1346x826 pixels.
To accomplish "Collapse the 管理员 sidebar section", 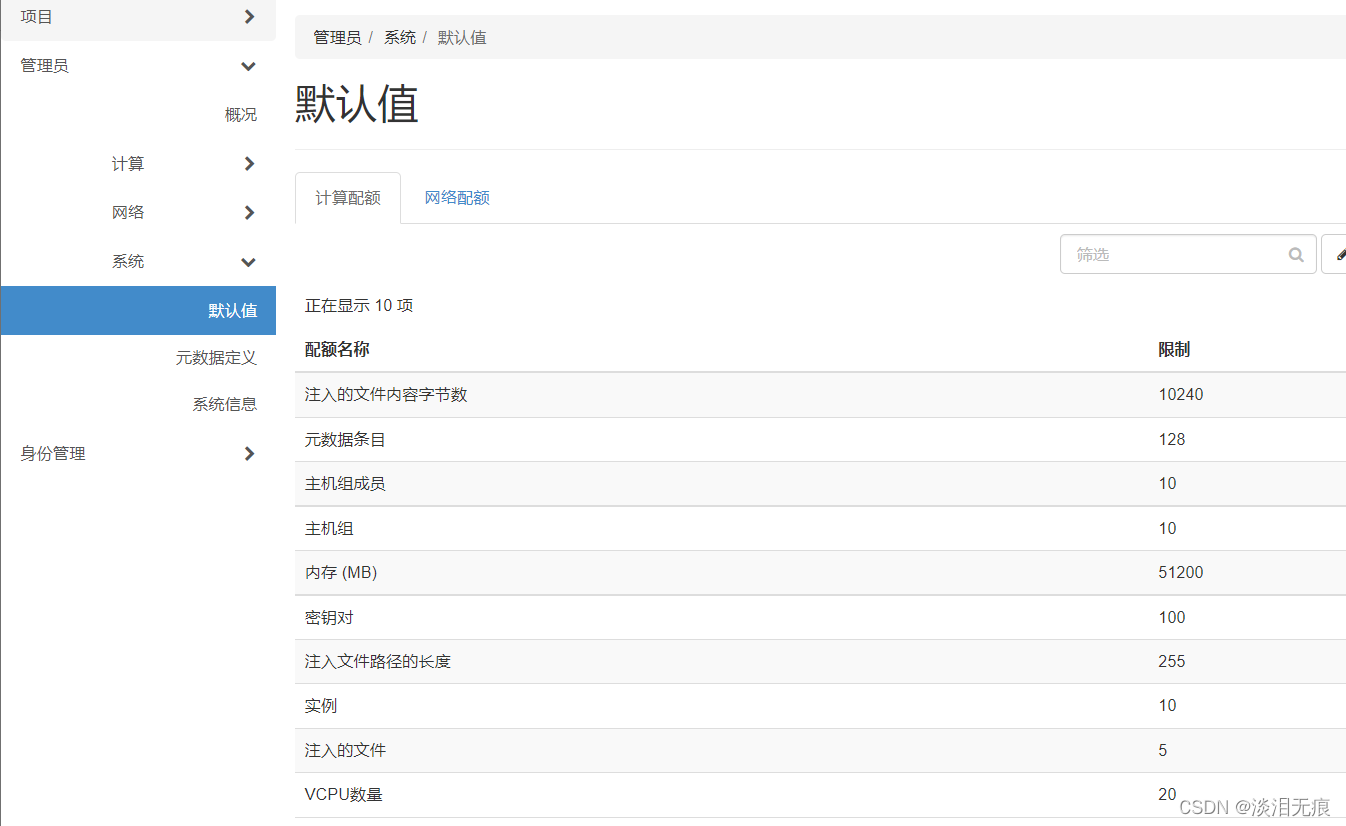I will 138,66.
